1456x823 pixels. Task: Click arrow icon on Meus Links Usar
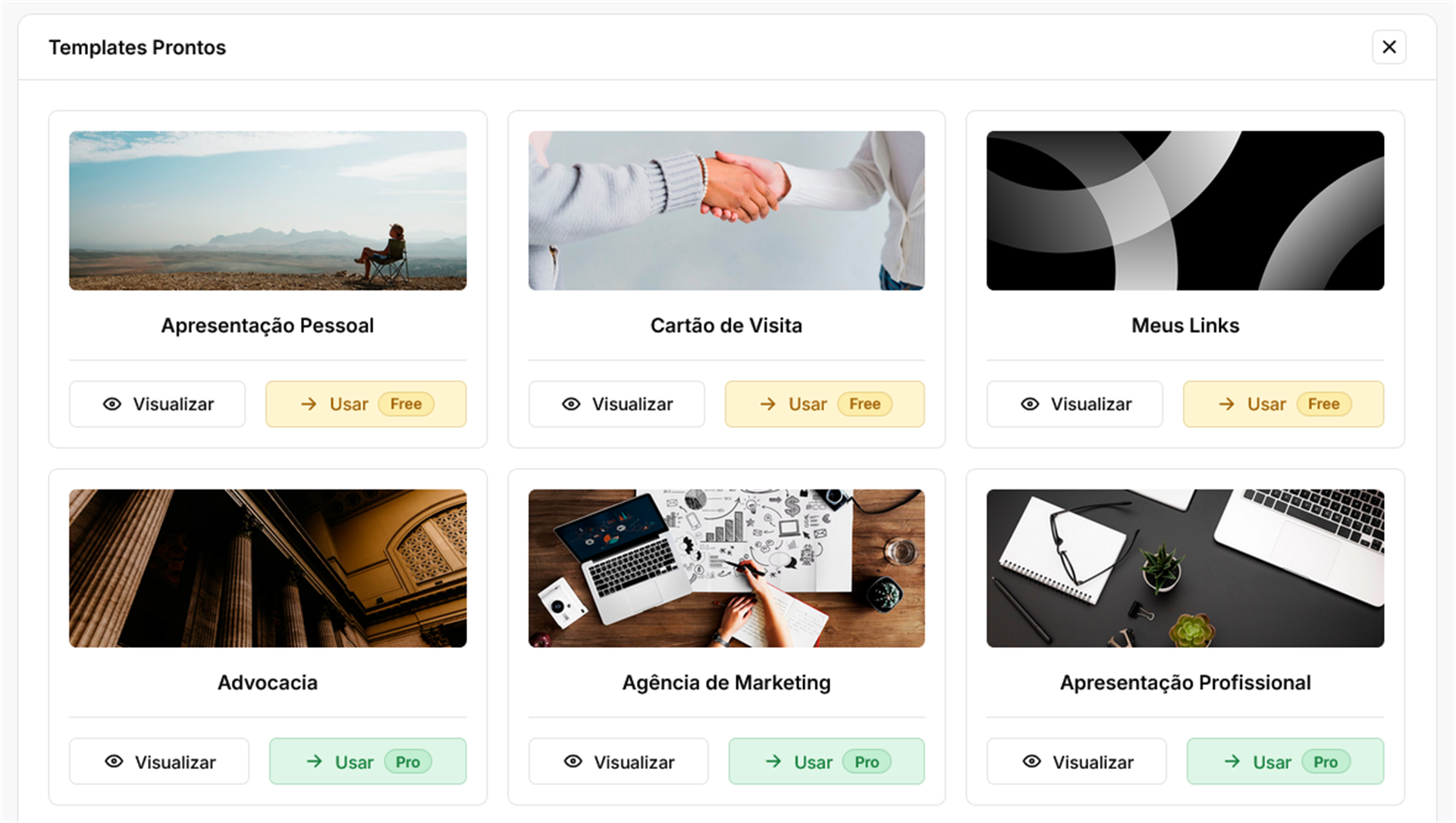click(x=1227, y=404)
